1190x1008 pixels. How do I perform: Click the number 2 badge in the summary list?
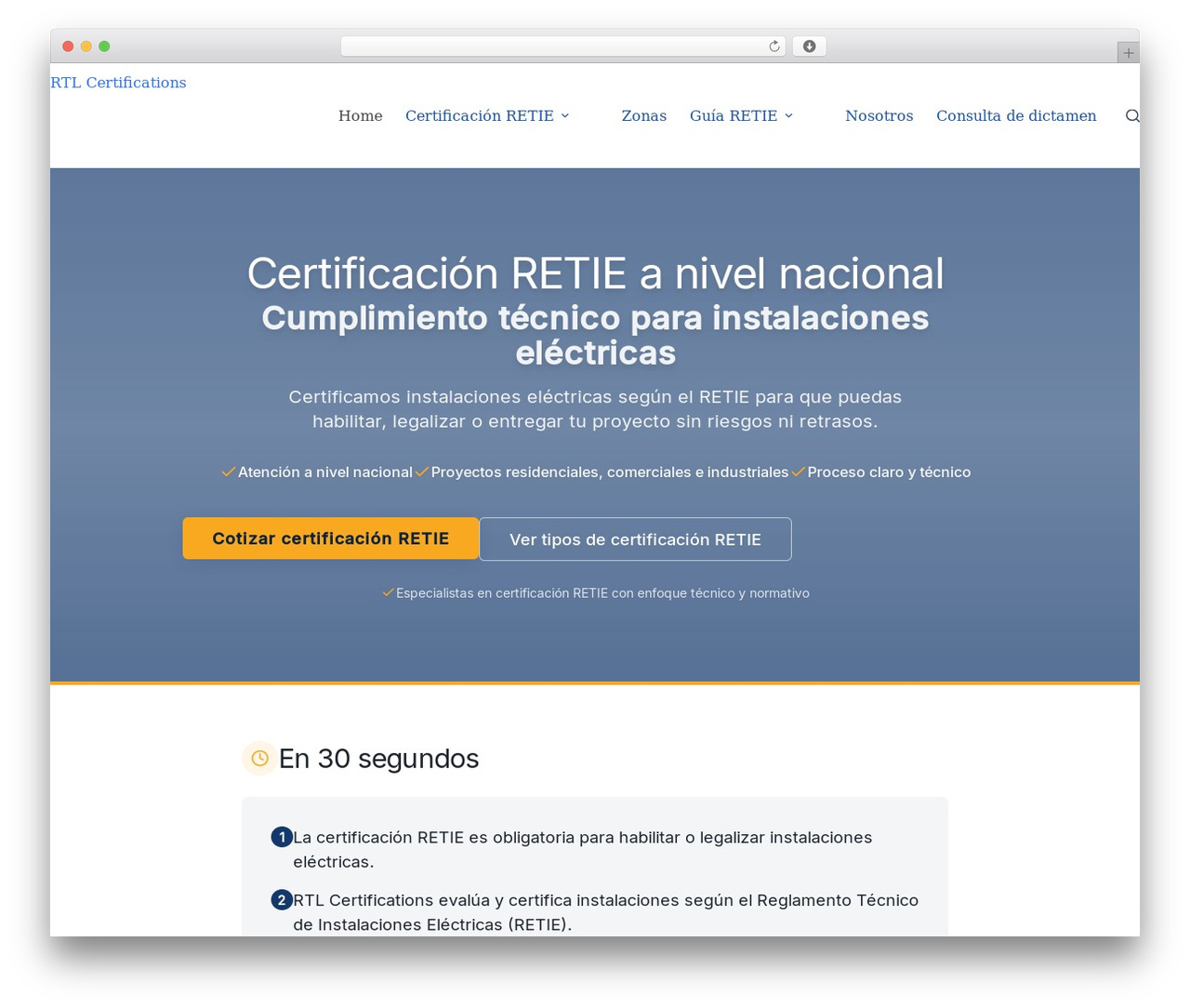pyautogui.click(x=282, y=900)
